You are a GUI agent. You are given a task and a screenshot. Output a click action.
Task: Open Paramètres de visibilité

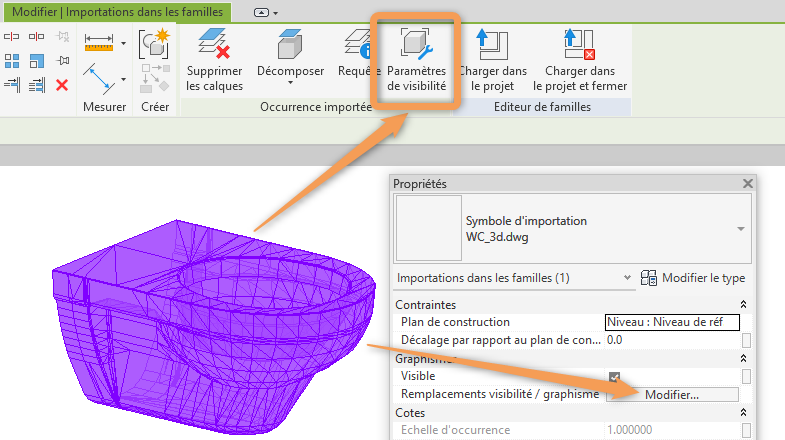click(416, 60)
